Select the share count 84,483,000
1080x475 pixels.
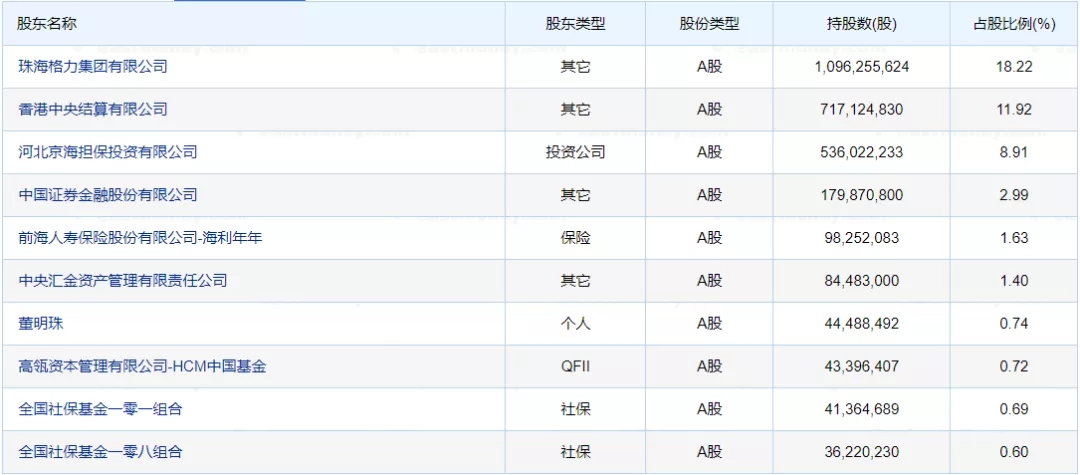tap(862, 281)
